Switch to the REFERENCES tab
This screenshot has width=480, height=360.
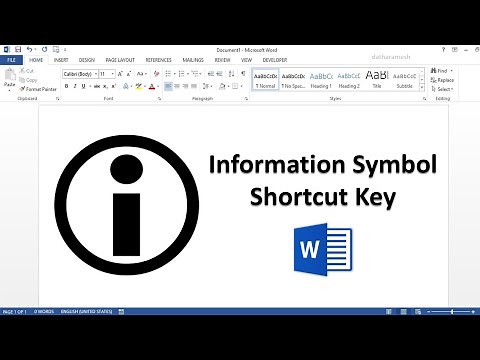[x=158, y=60]
